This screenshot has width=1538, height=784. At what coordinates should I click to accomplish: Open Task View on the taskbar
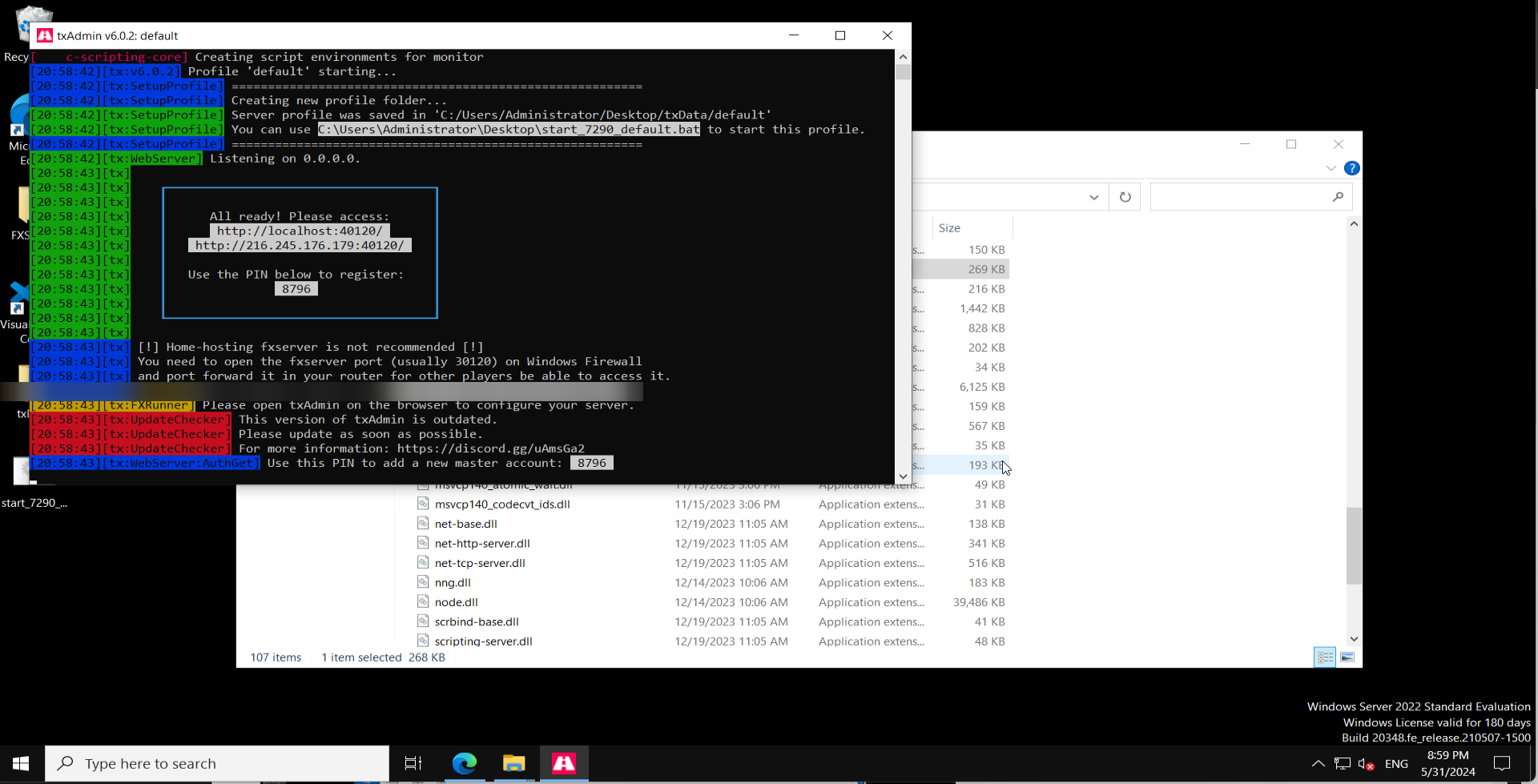tap(413, 763)
